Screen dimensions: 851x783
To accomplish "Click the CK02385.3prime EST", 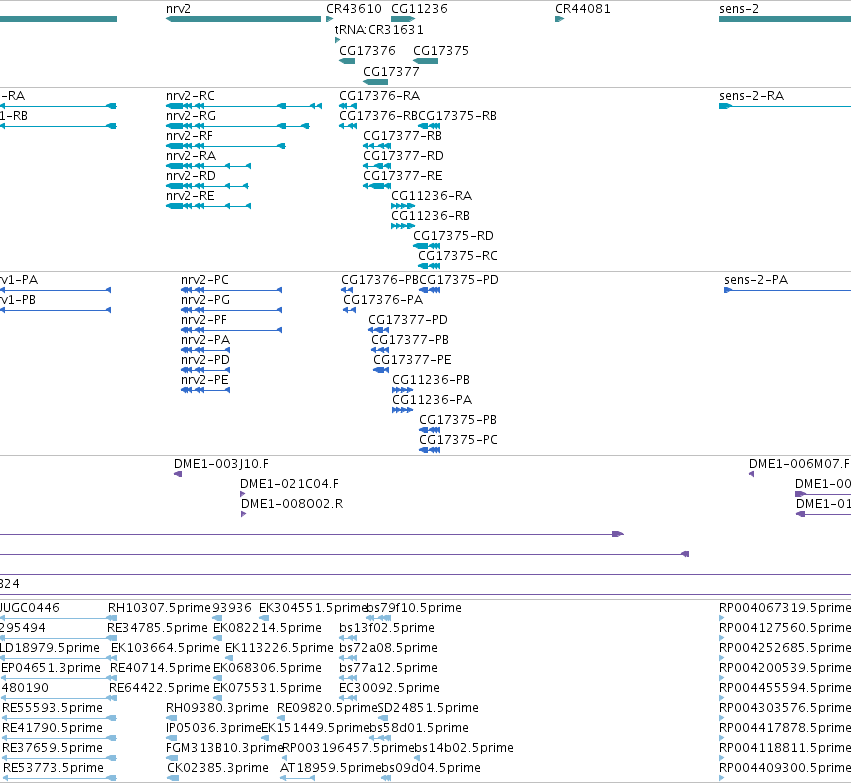I will (x=218, y=768).
